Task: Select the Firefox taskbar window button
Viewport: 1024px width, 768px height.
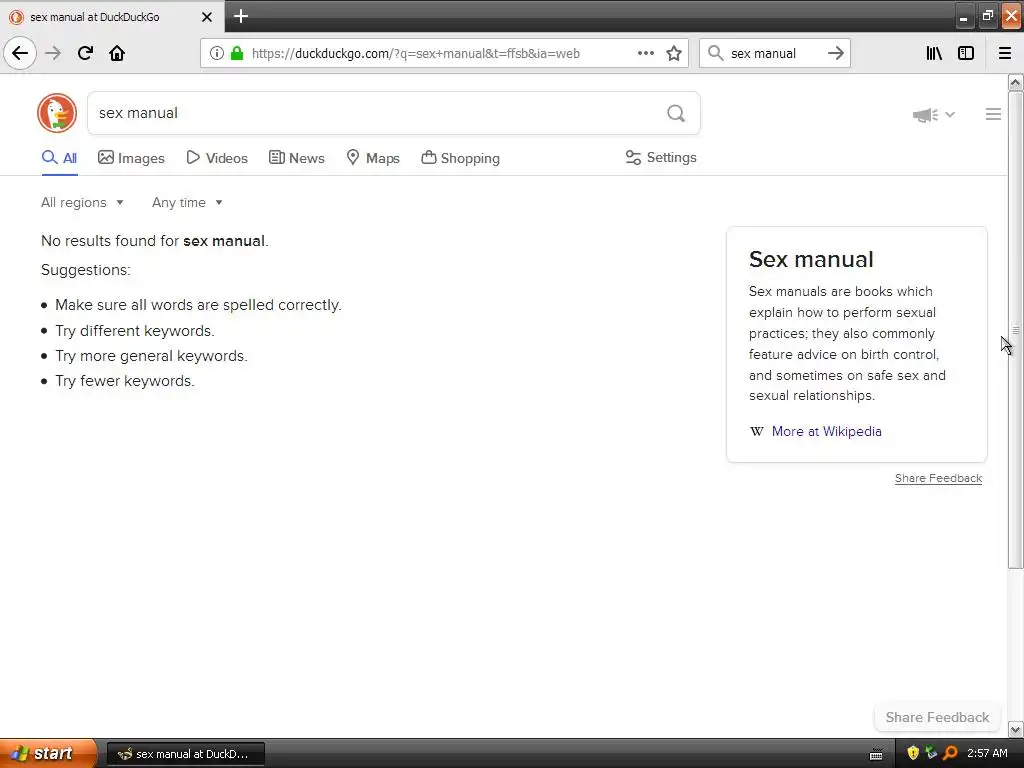Action: tap(186, 754)
